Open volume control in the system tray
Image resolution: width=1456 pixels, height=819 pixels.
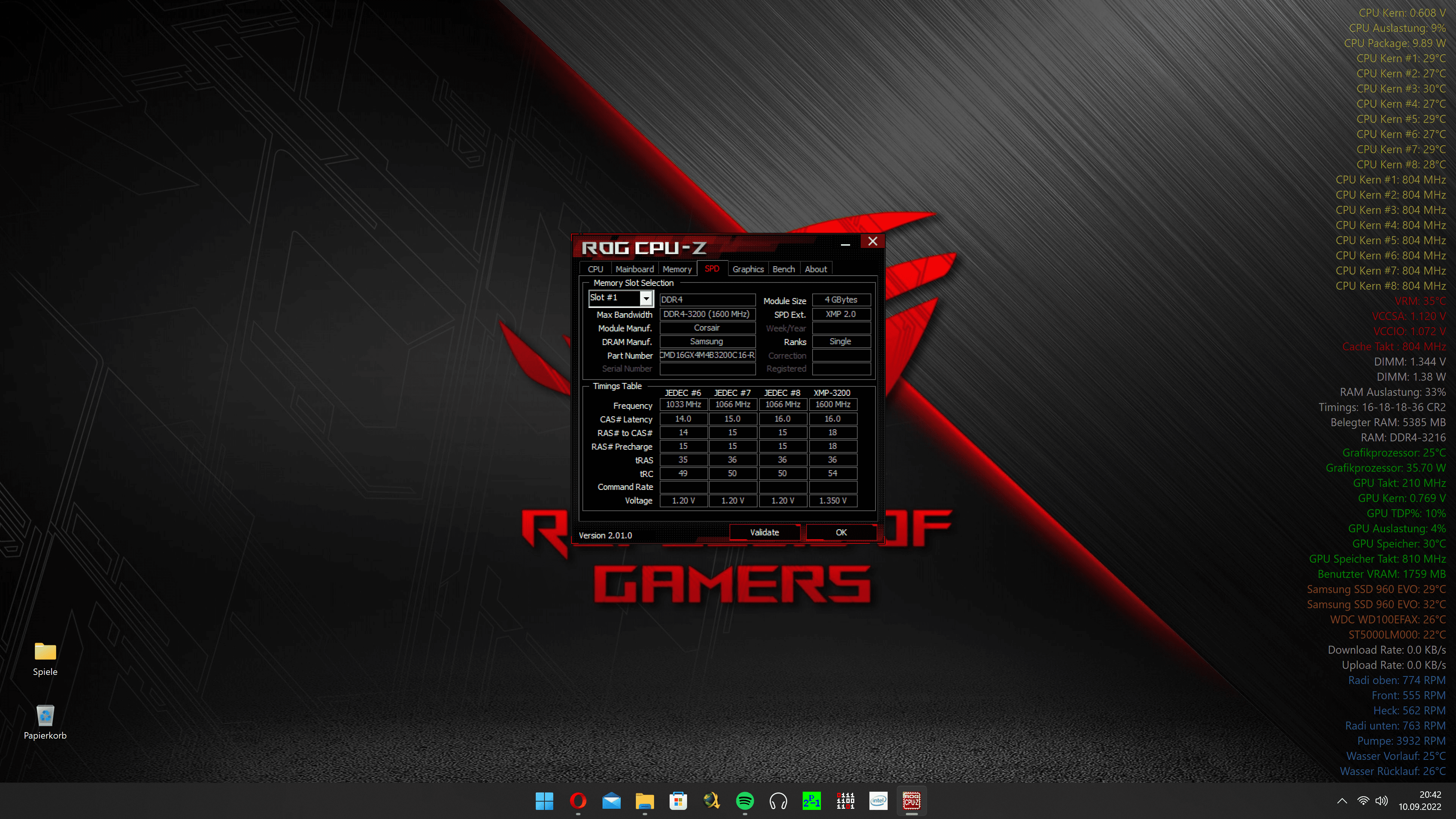(1381, 800)
